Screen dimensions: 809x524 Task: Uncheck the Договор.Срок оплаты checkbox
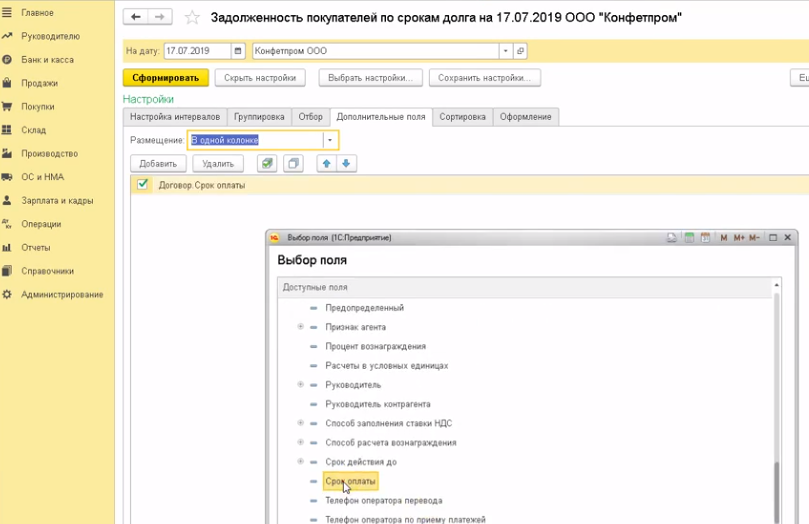pyautogui.click(x=143, y=185)
